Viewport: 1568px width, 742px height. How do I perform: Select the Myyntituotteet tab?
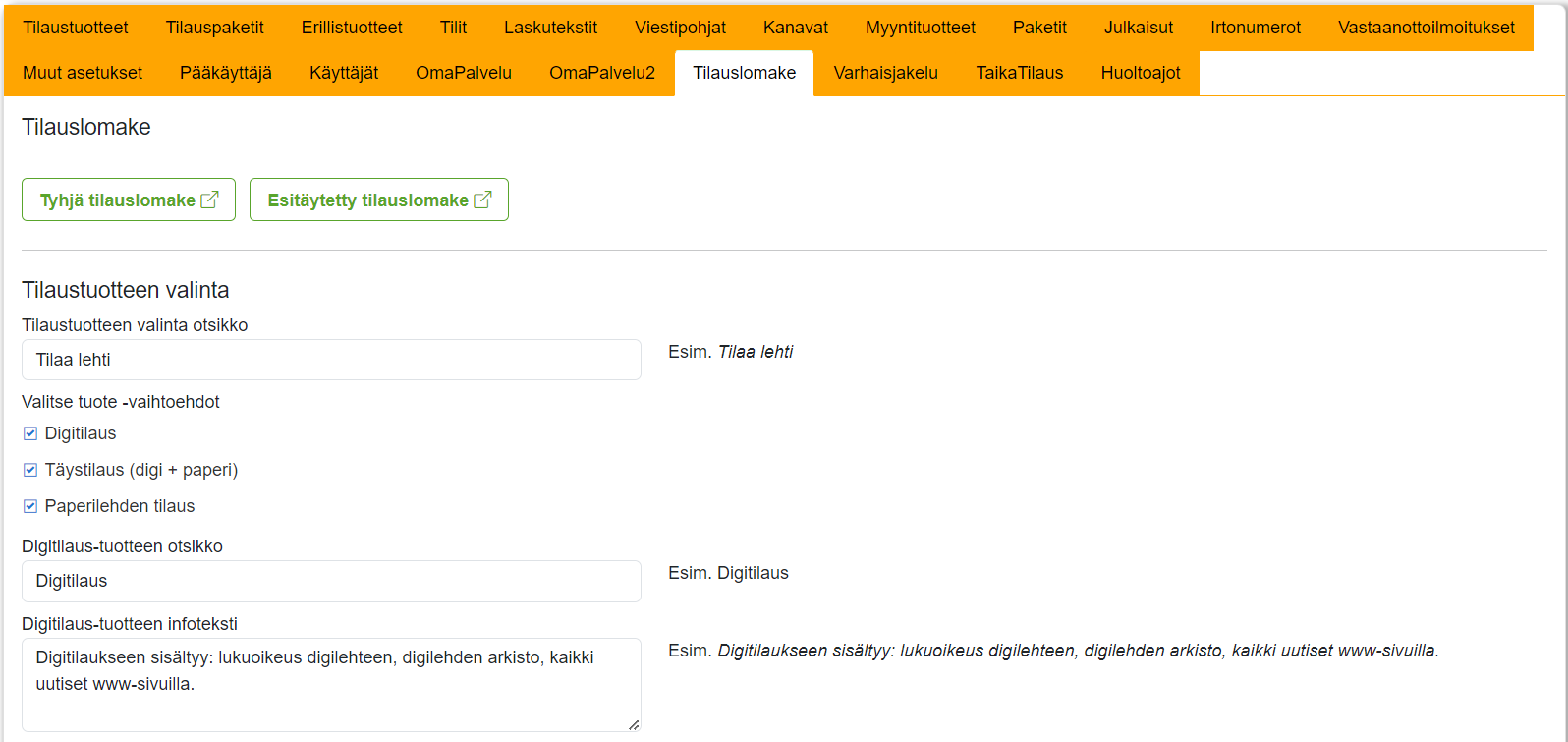point(921,28)
